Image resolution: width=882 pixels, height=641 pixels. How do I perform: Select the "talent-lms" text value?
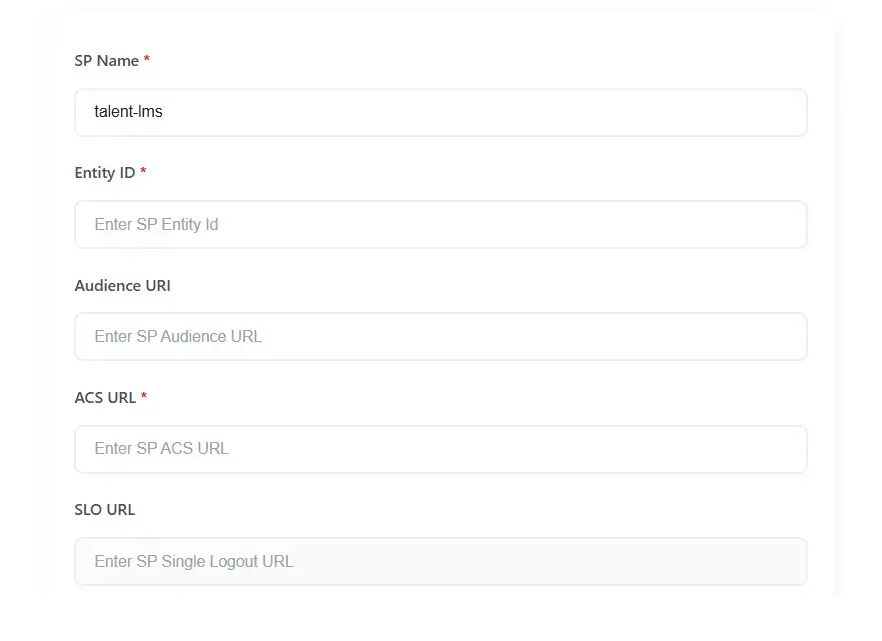tap(126, 112)
